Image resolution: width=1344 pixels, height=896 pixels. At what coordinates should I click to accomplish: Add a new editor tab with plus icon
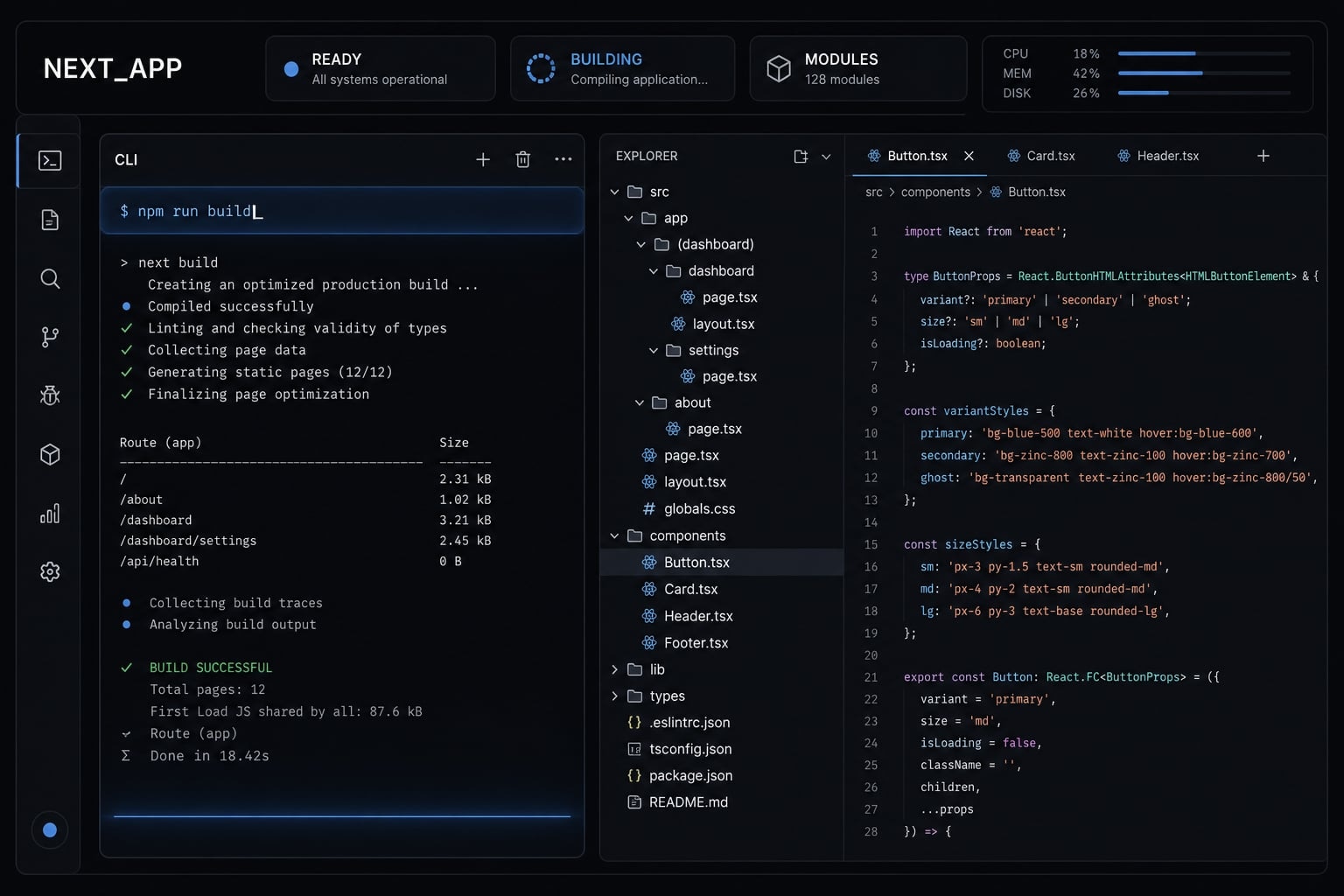(x=1263, y=156)
